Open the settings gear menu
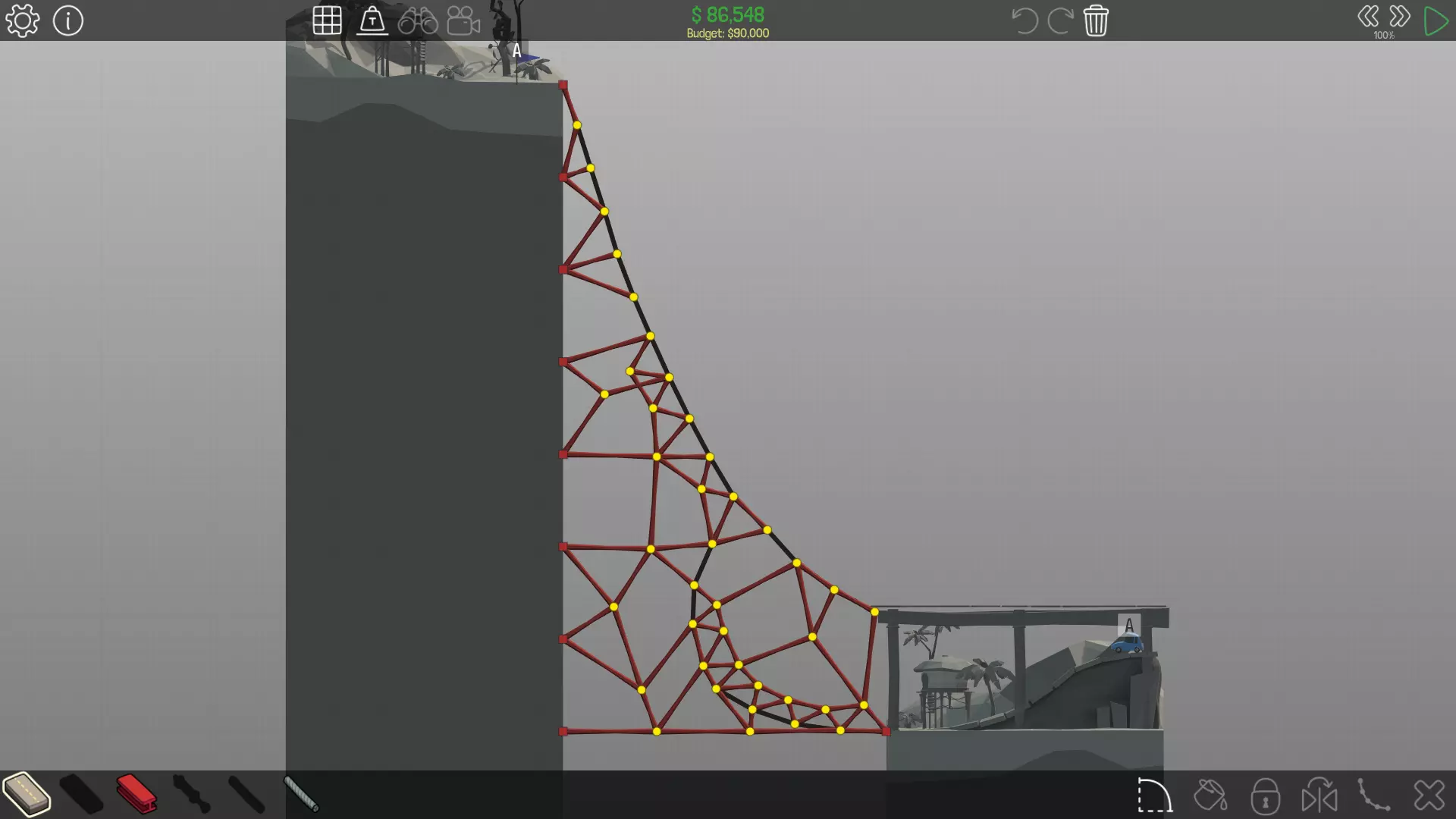 [x=22, y=20]
